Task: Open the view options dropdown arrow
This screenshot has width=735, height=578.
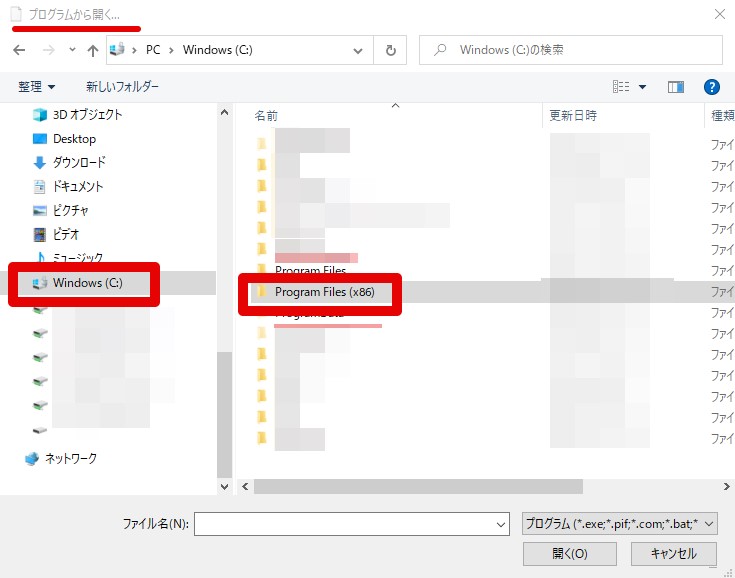Action: (642, 87)
